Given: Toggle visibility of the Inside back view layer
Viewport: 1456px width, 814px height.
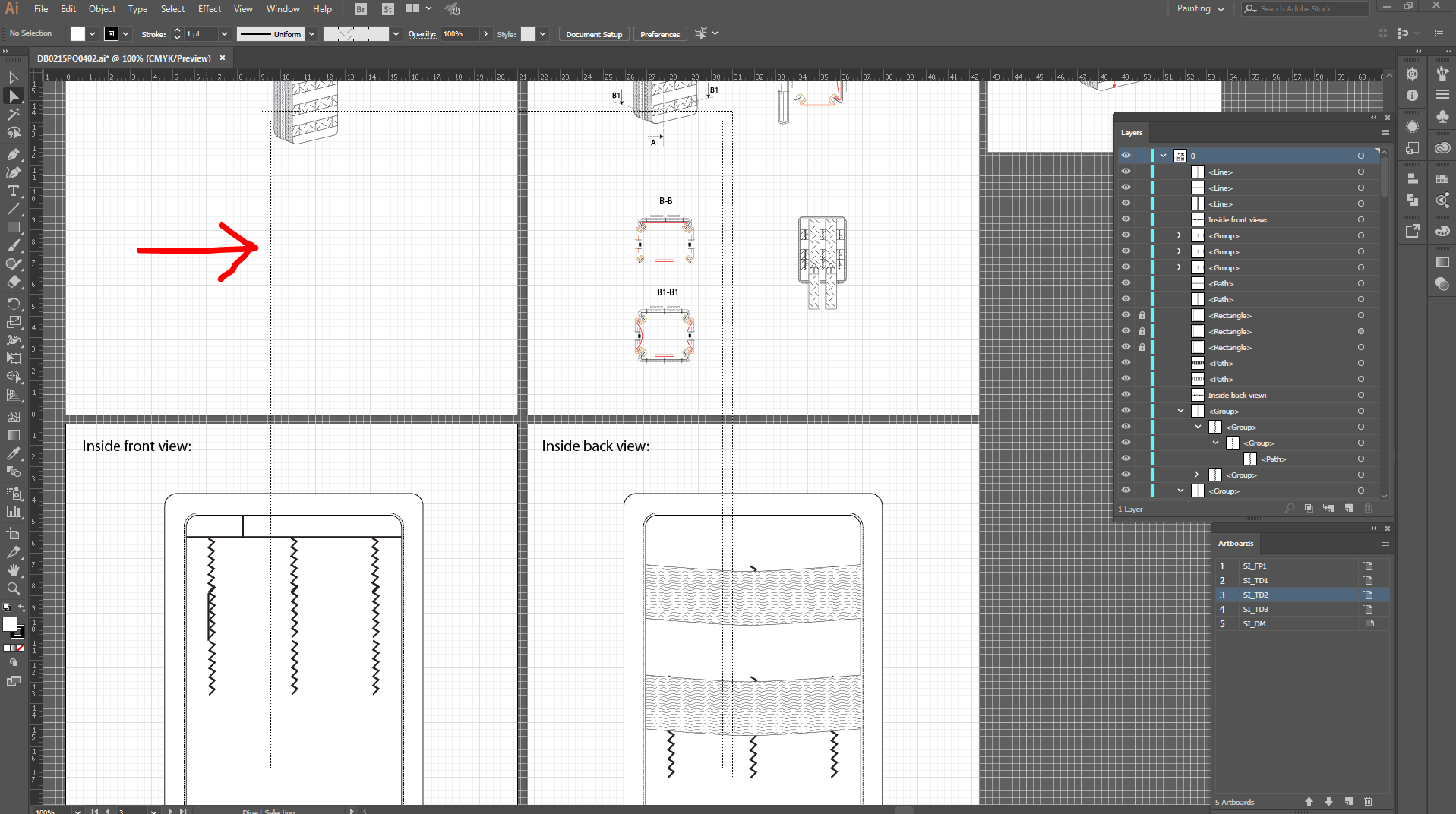Looking at the screenshot, I should tap(1126, 394).
